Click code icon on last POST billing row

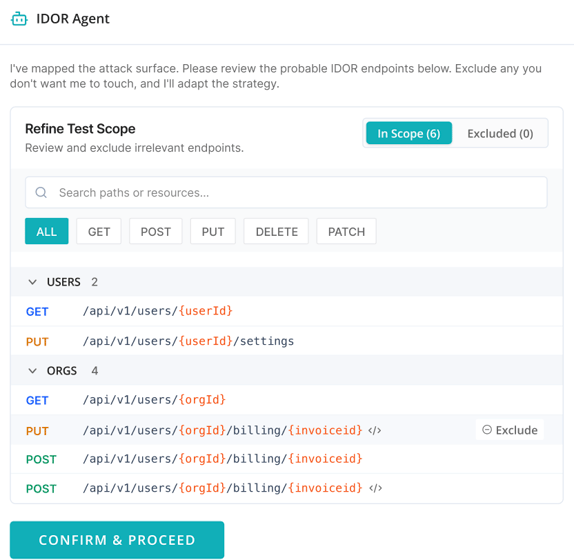375,488
